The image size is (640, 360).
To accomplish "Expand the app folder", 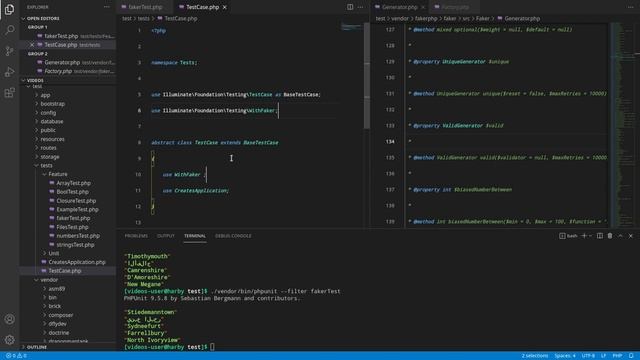I will [45, 95].
